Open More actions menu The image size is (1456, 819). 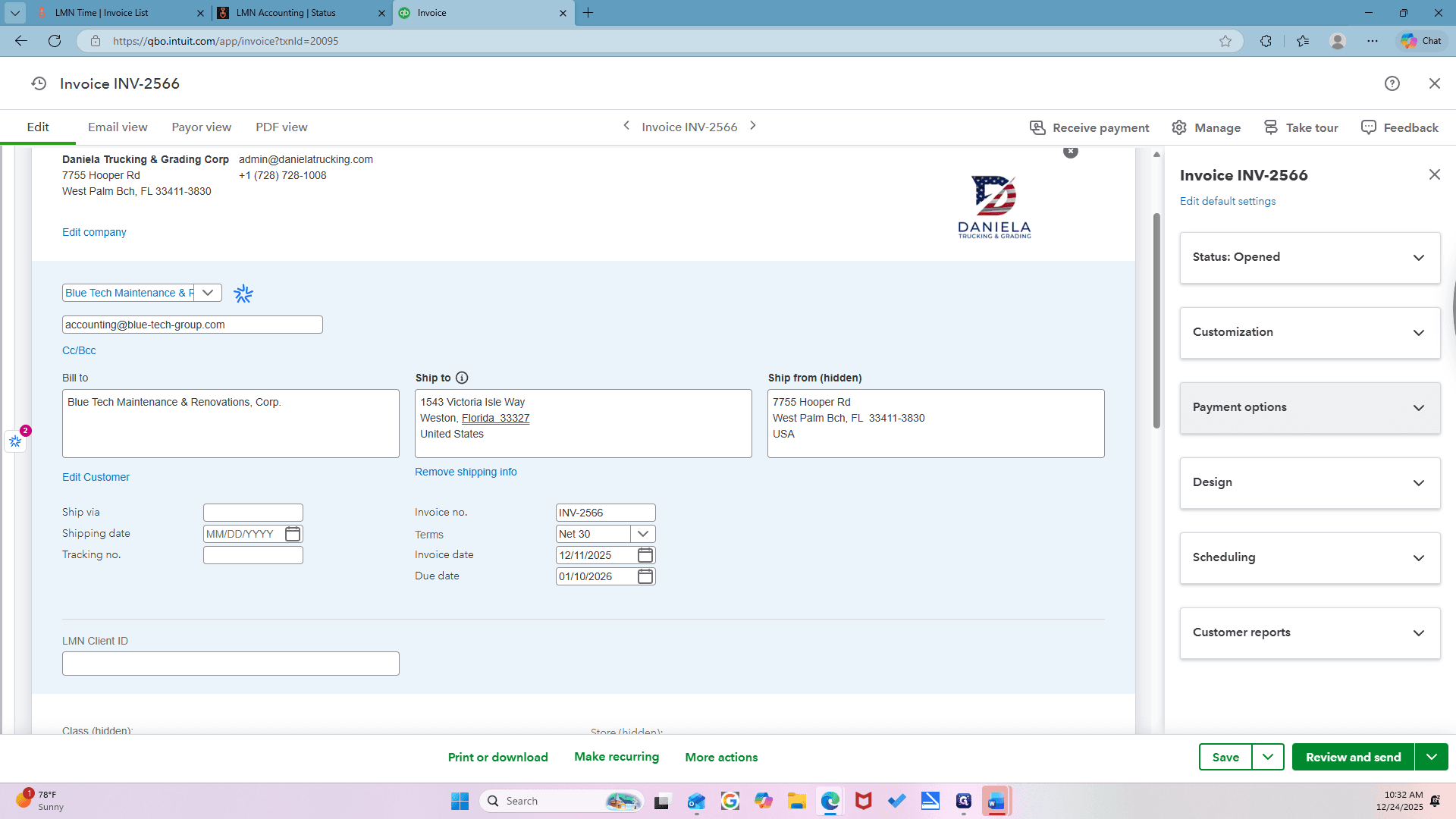(721, 757)
